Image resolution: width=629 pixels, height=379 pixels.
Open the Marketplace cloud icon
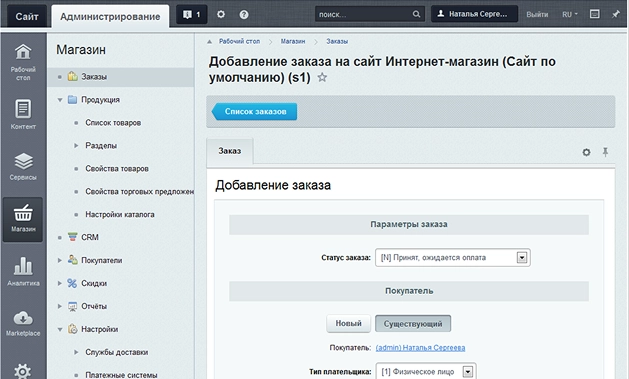pyautogui.click(x=23, y=323)
